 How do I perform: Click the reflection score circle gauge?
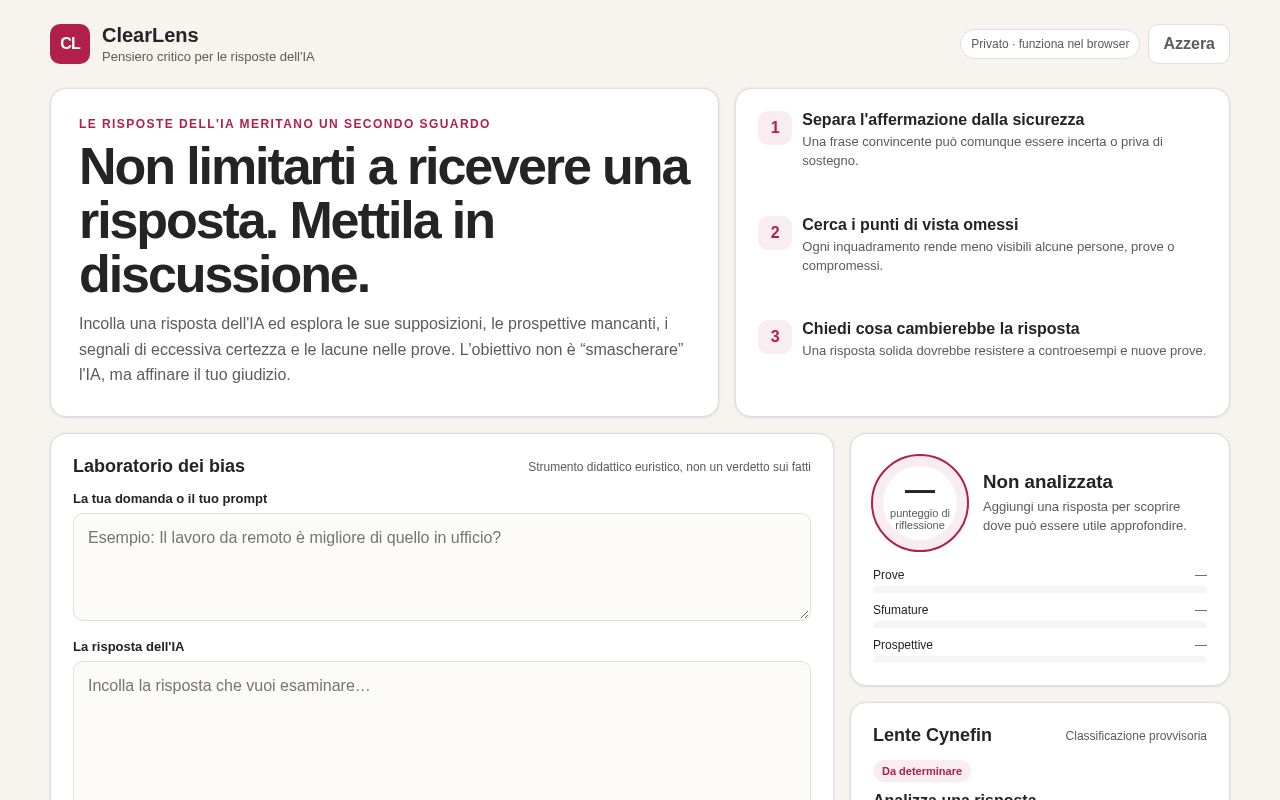click(920, 503)
